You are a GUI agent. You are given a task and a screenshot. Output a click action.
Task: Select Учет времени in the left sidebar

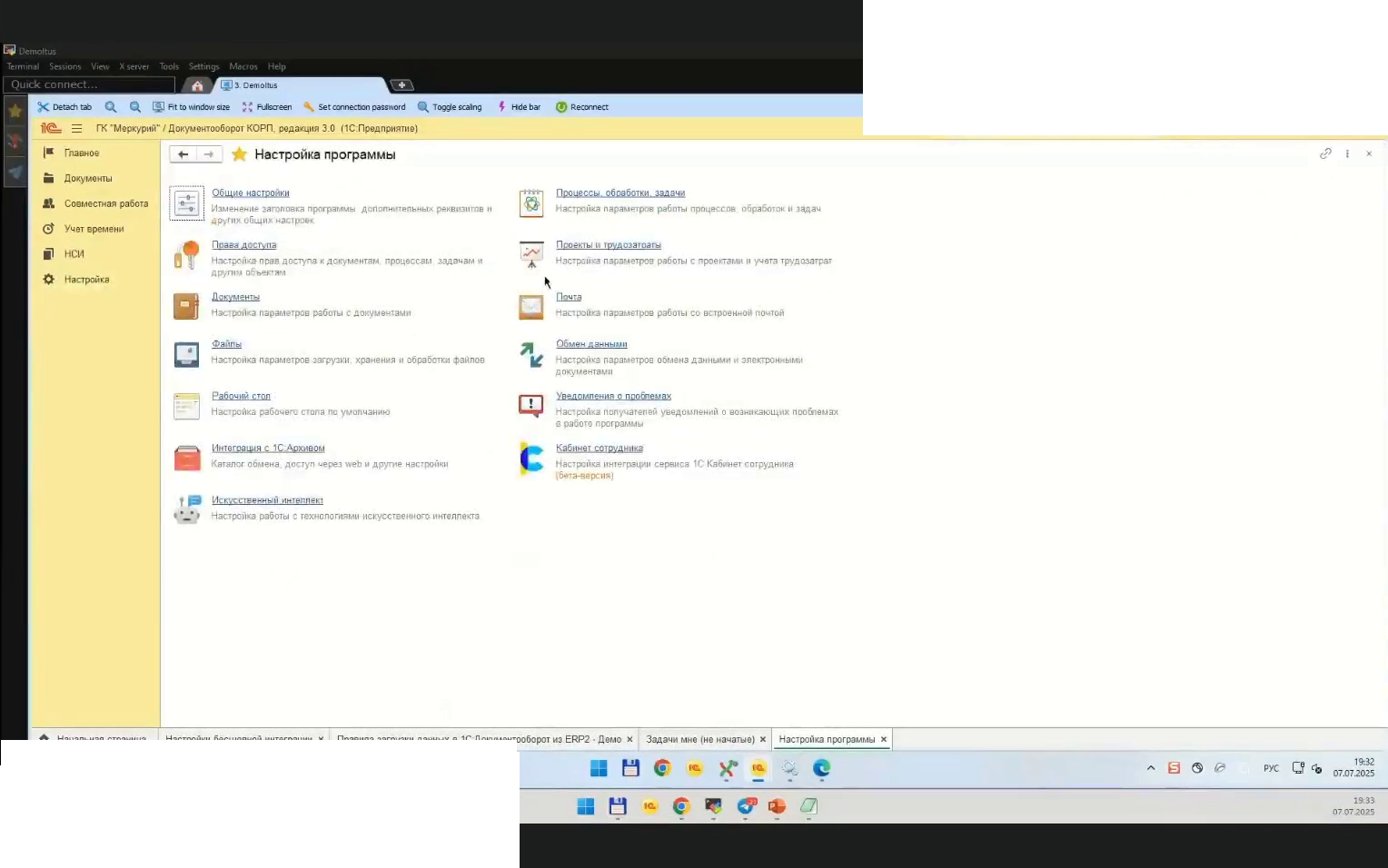(95, 229)
